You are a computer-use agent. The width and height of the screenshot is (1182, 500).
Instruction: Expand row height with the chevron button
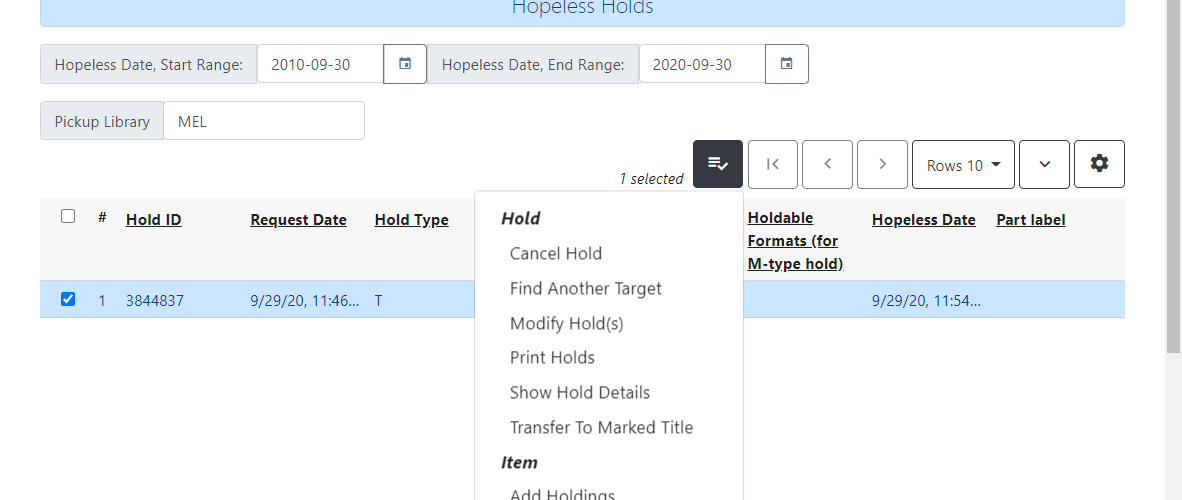[1044, 164]
